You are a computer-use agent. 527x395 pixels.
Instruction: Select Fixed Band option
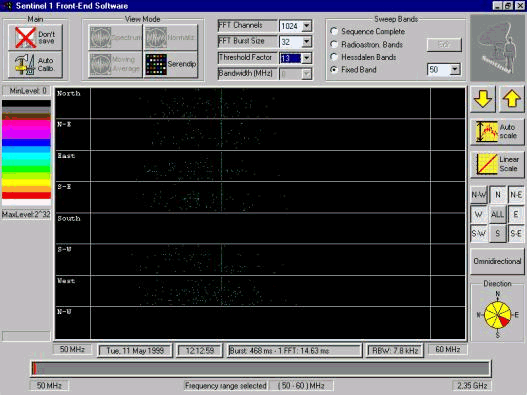(334, 70)
